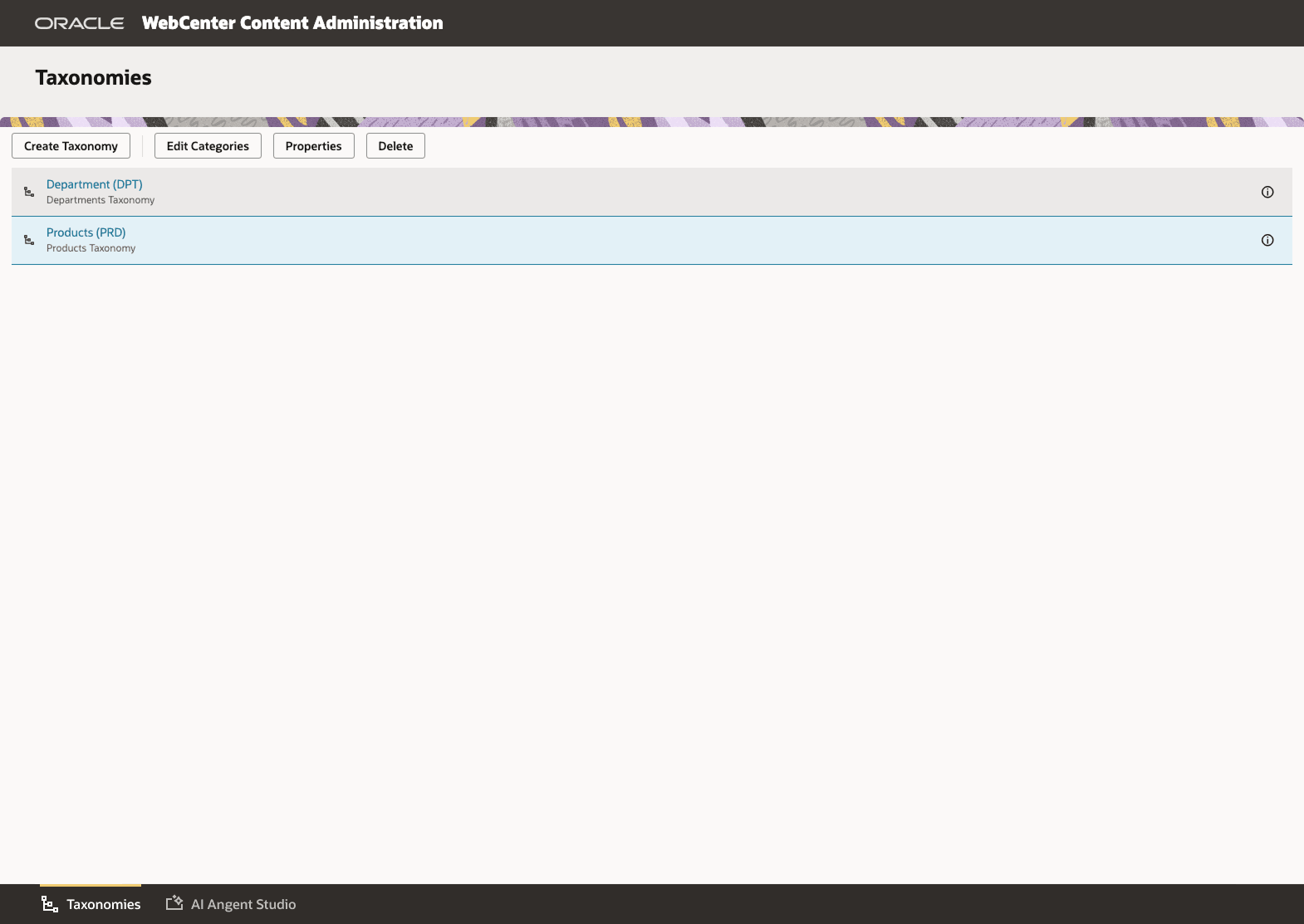The height and width of the screenshot is (924, 1304).
Task: Switch to the AI Angent Studio tab
Action: pos(231,904)
